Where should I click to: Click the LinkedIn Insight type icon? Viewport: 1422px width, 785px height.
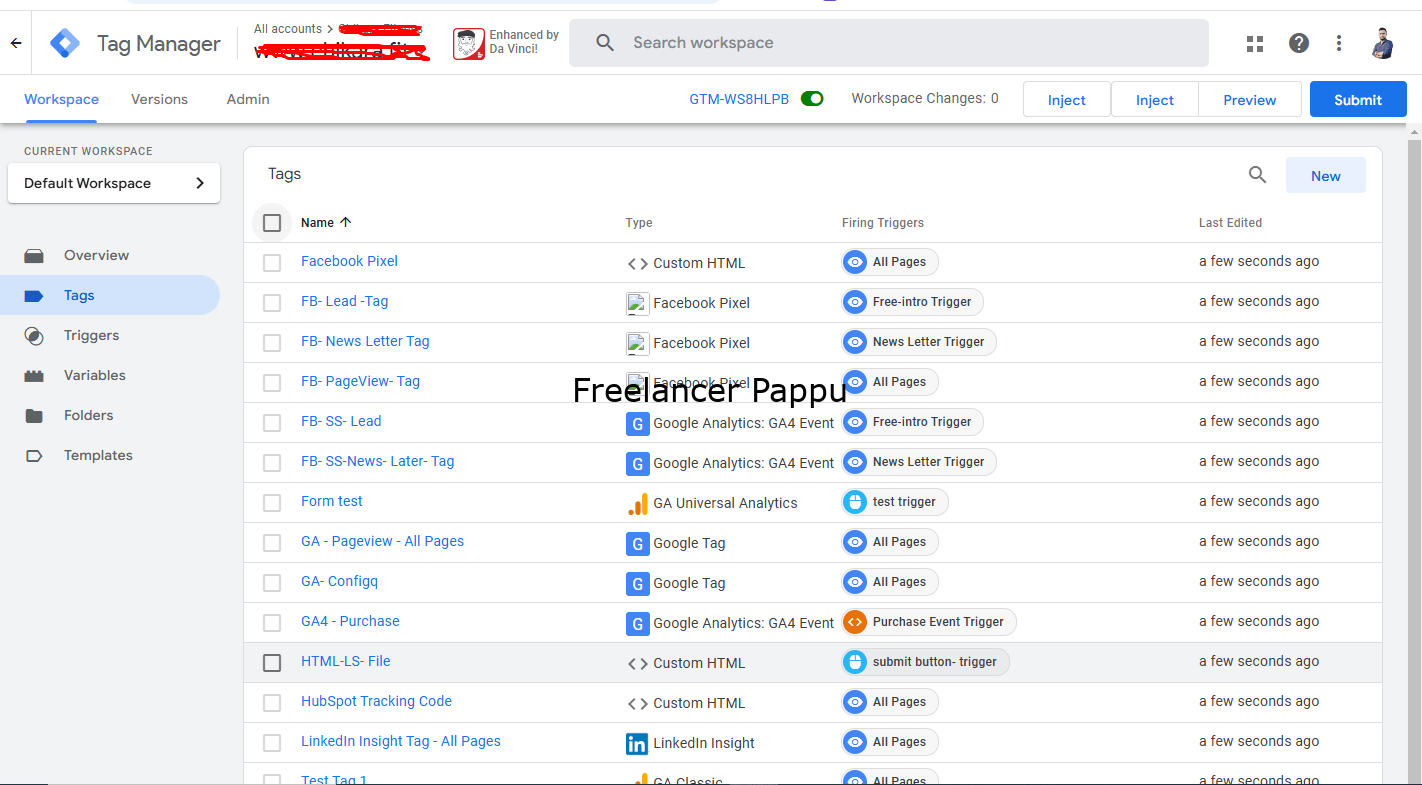pyautogui.click(x=637, y=743)
